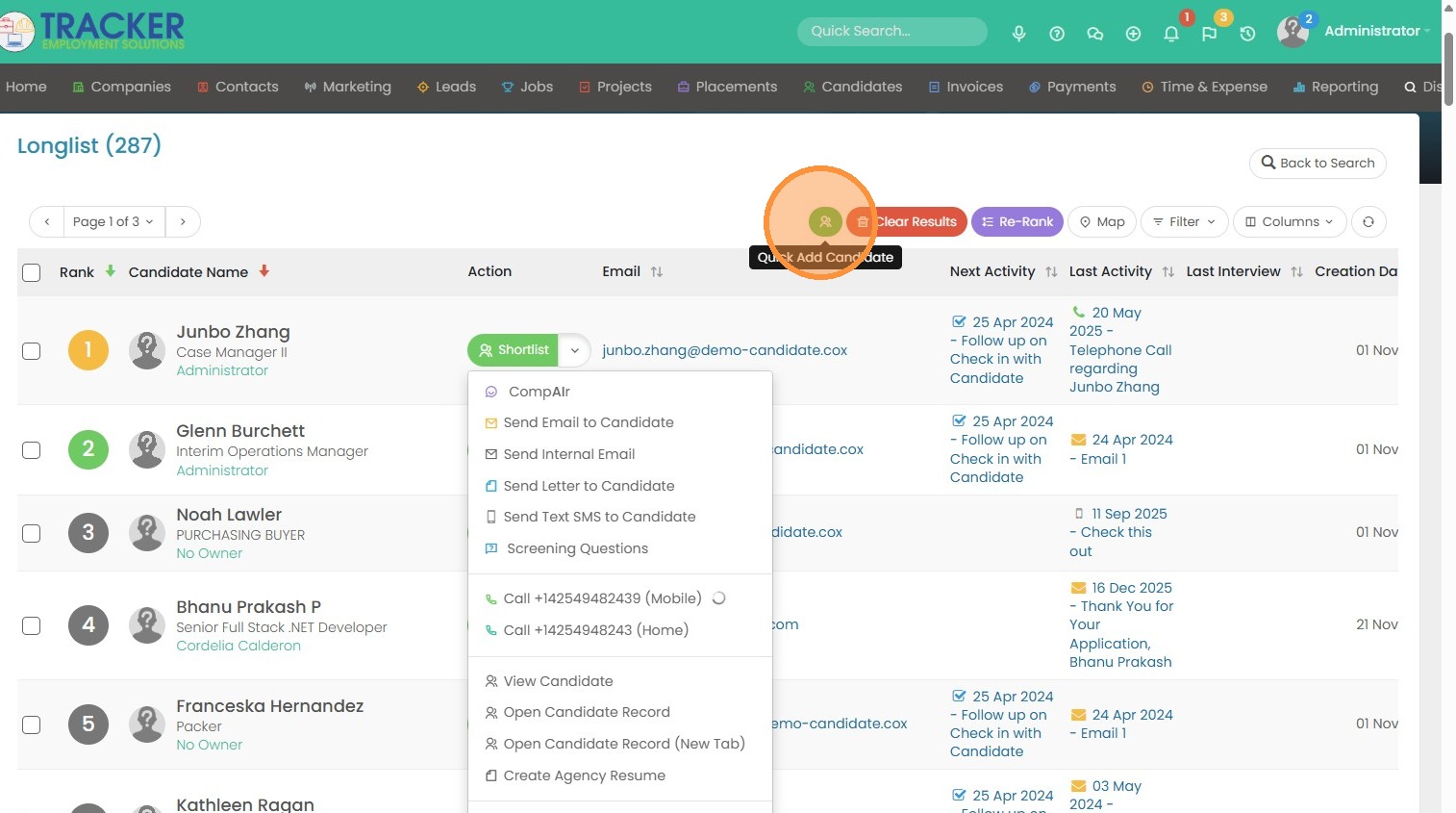
Task: Check the box for Glenn Burchett
Action: 32,450
